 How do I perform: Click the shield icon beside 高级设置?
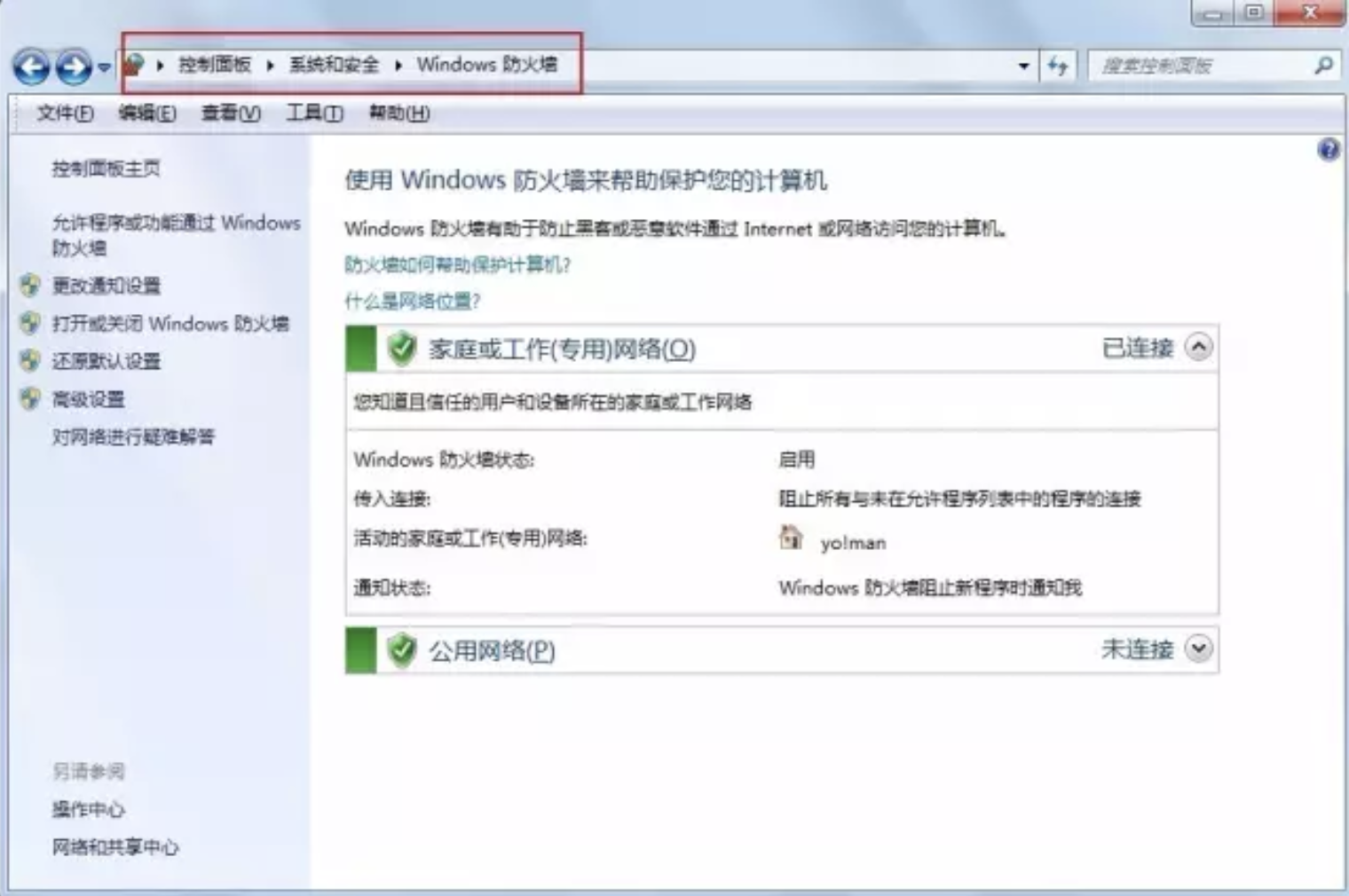tap(30, 398)
